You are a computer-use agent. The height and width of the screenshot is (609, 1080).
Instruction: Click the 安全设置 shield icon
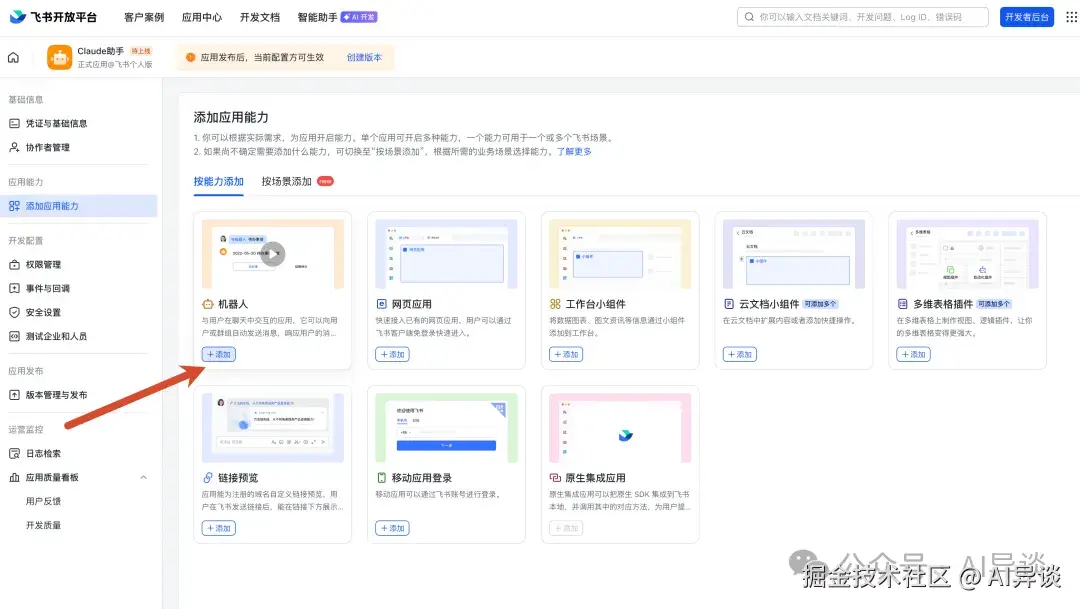point(14,312)
